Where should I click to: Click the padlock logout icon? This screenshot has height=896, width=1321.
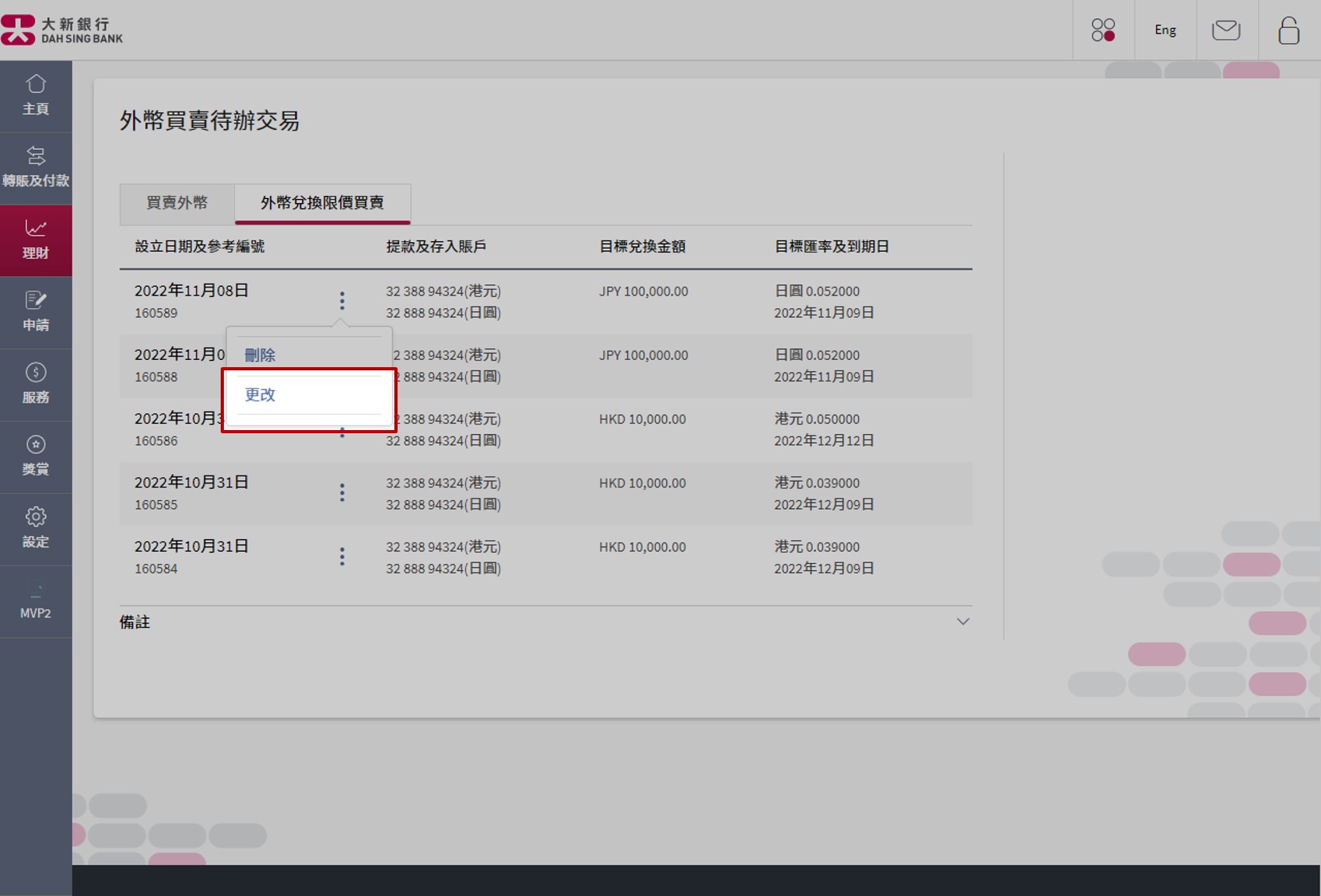[1288, 30]
